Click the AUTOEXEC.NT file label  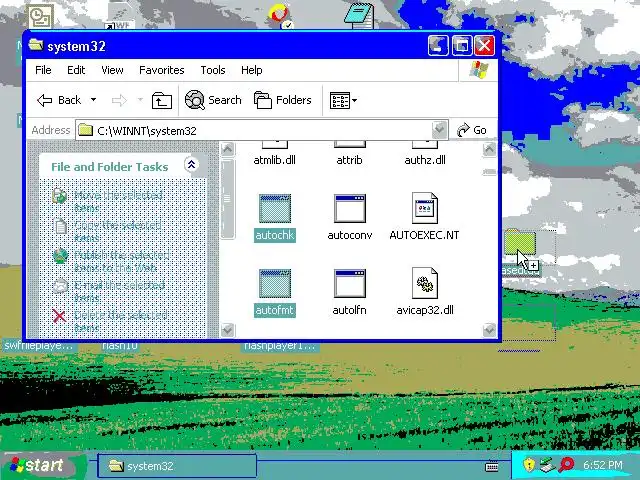(x=424, y=235)
